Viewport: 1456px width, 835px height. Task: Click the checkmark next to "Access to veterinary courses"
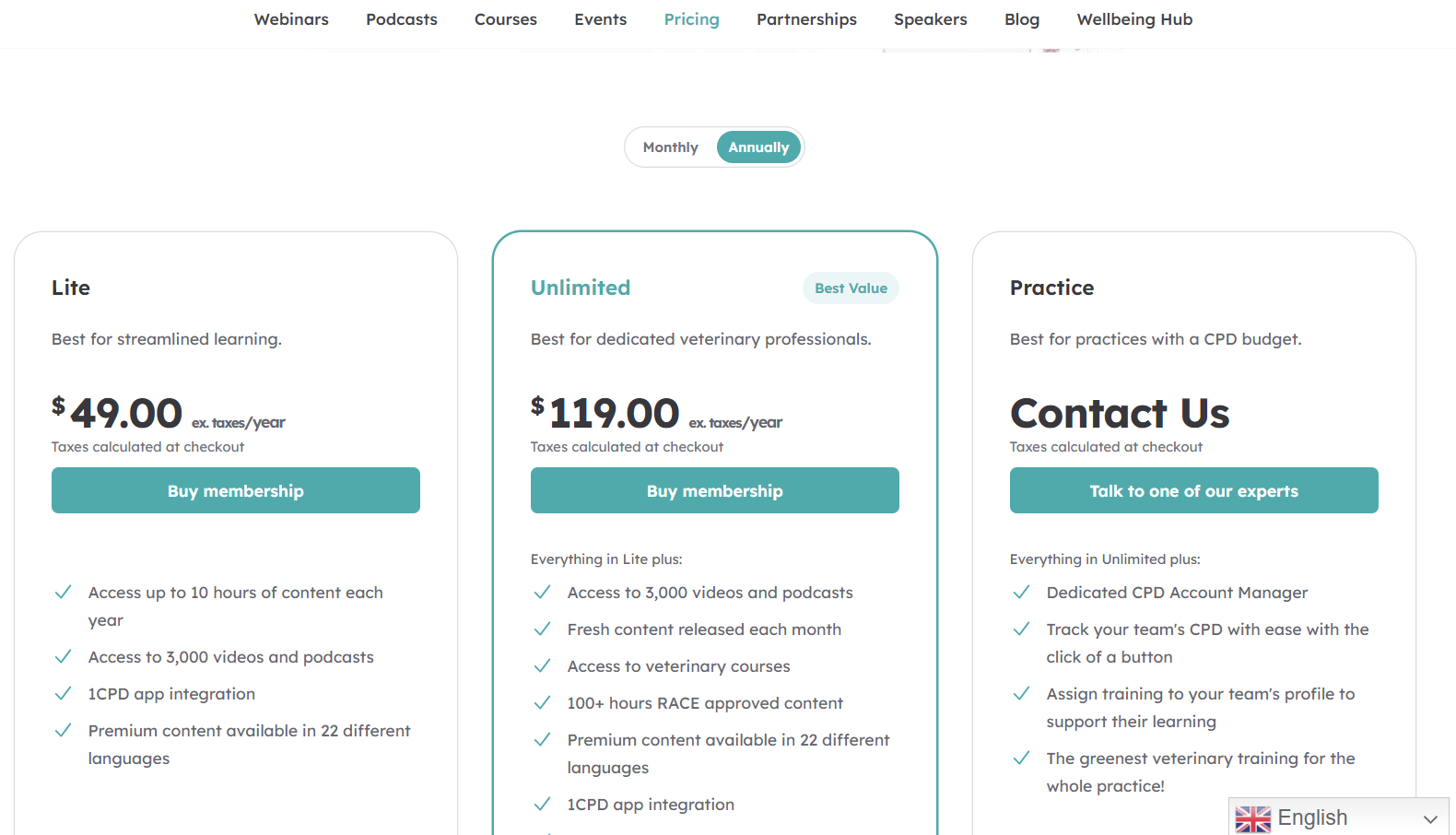pyautogui.click(x=542, y=665)
